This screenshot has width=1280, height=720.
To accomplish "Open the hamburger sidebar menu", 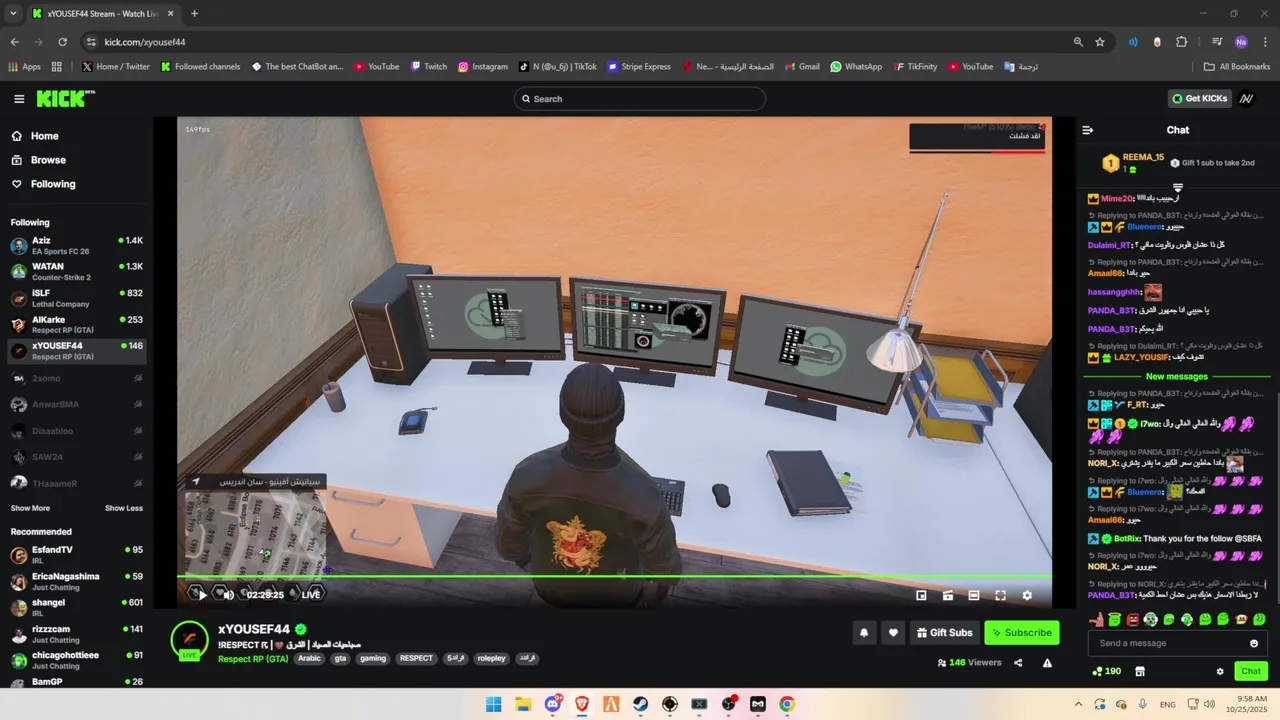I will click(x=19, y=99).
